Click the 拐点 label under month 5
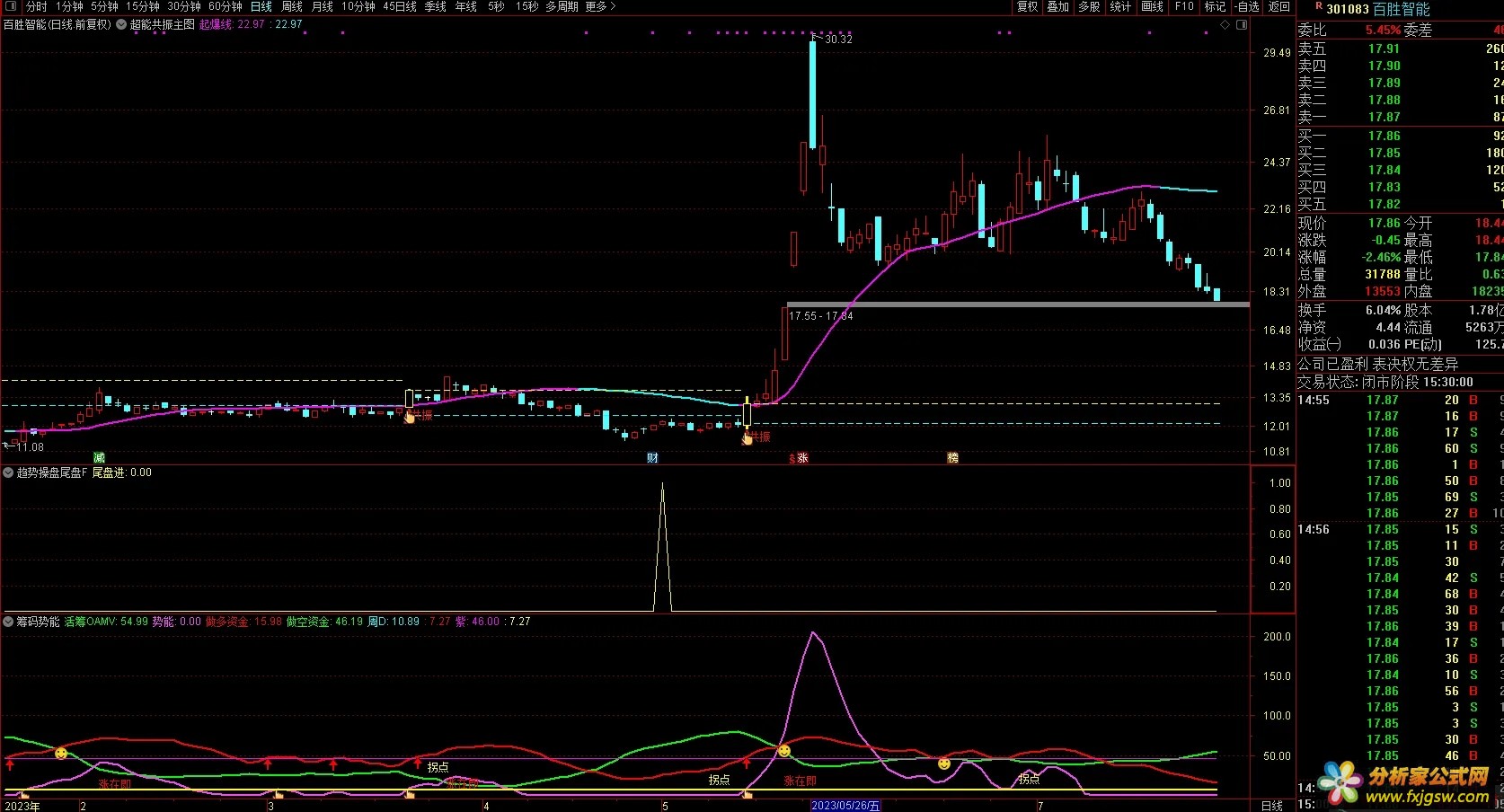Screen dimensions: 1504x812 [719, 780]
